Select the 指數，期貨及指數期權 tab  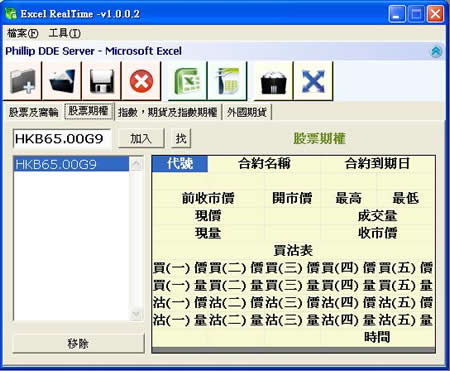168,112
